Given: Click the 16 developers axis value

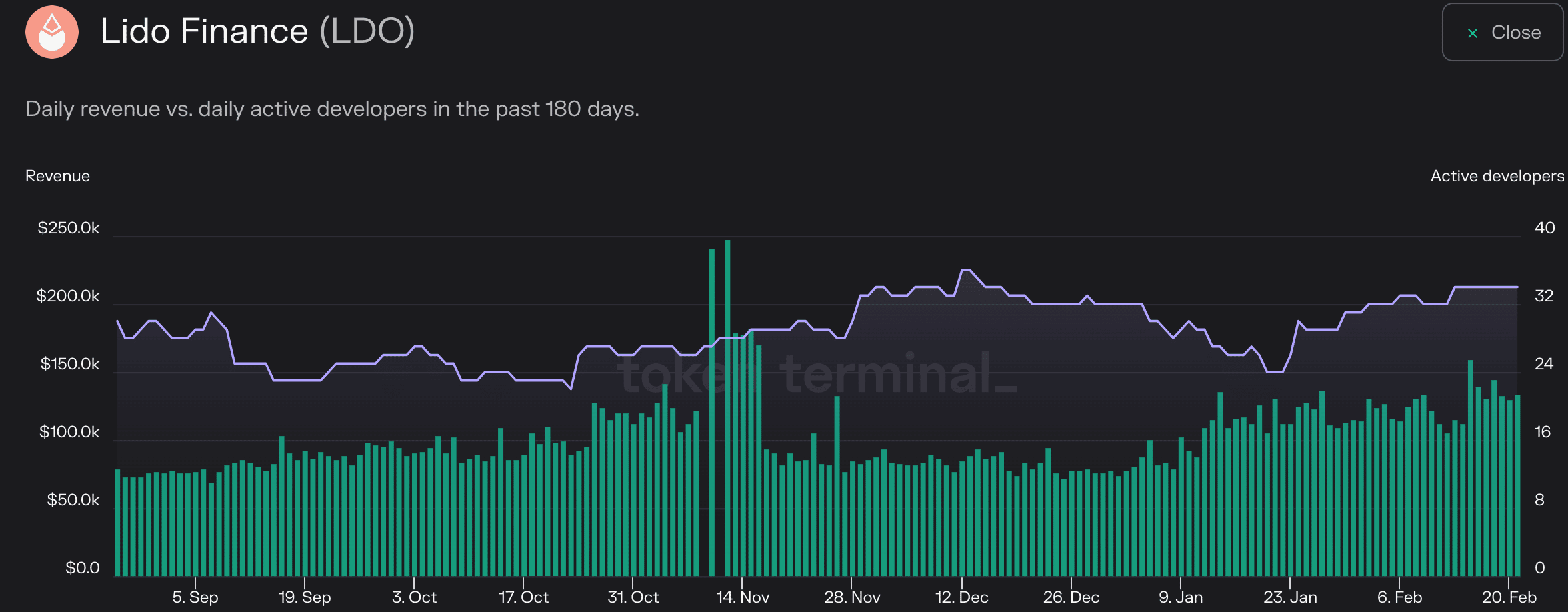Looking at the screenshot, I should tap(1543, 432).
